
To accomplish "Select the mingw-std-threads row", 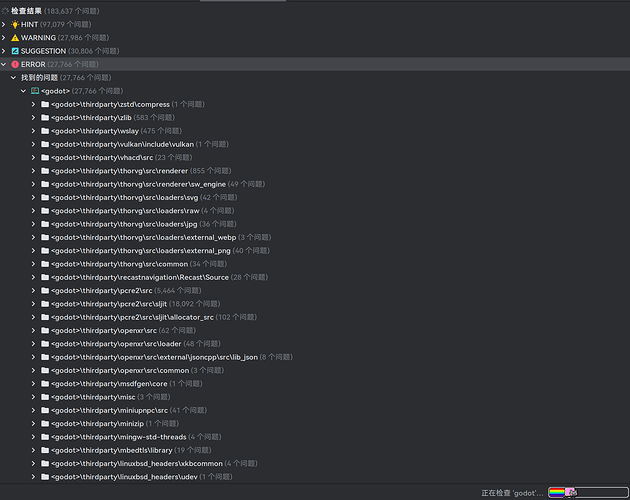I will (315, 437).
